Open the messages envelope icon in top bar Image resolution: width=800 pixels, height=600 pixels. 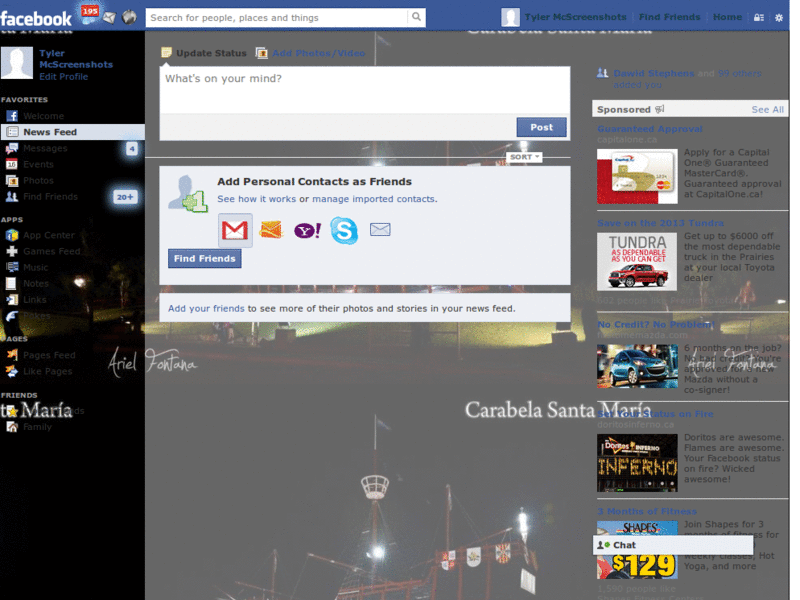tap(109, 17)
